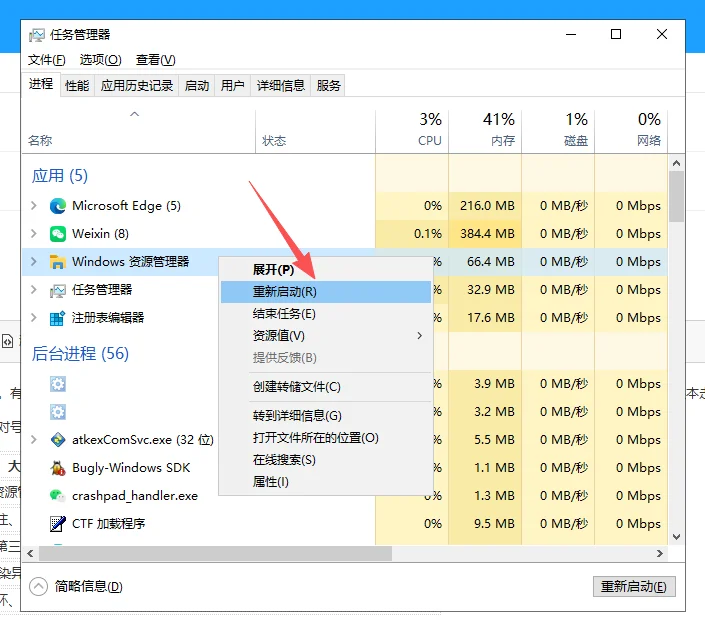Expand the 任务管理器 process row chevron
This screenshot has width=705, height=623.
click(x=34, y=290)
